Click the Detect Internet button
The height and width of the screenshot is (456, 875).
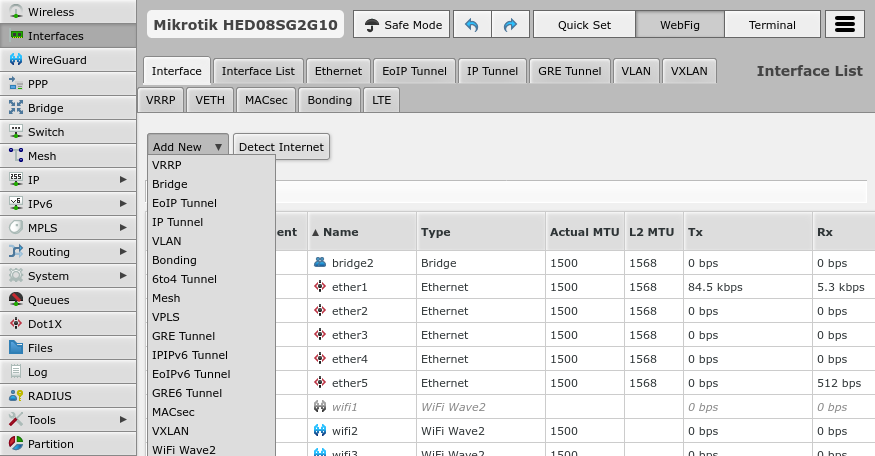[x=281, y=147]
